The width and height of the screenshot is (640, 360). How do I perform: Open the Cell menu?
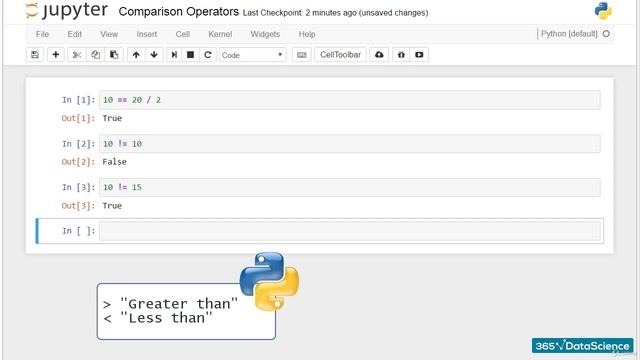pos(182,34)
